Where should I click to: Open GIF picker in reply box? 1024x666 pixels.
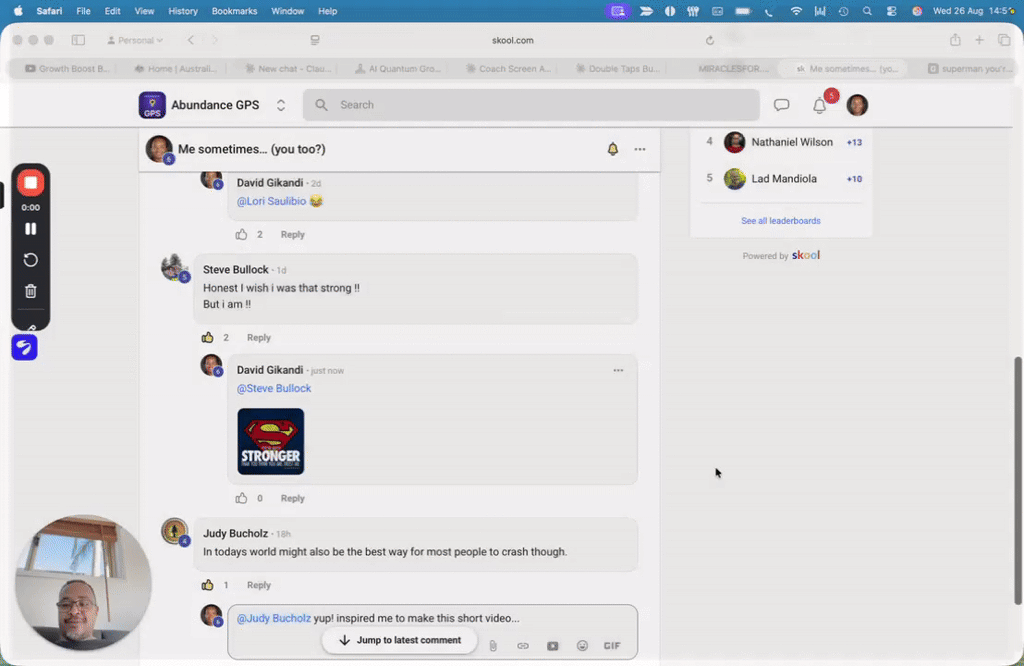(x=612, y=646)
